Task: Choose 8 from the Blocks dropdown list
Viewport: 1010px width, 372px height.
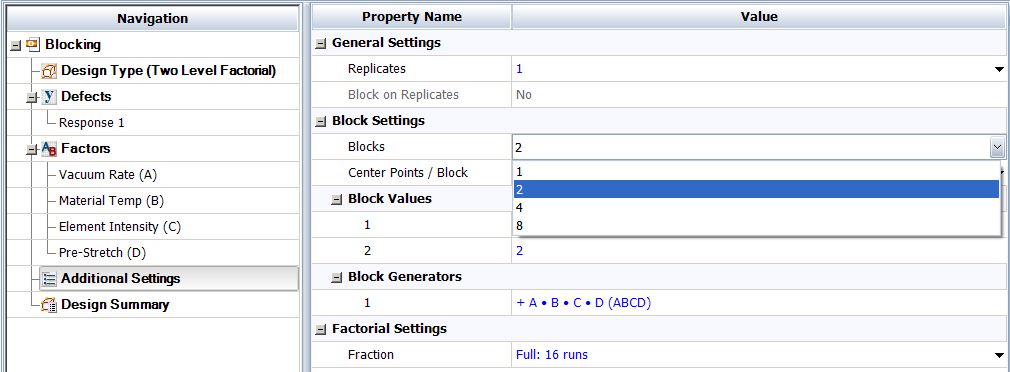Action: 756,225
